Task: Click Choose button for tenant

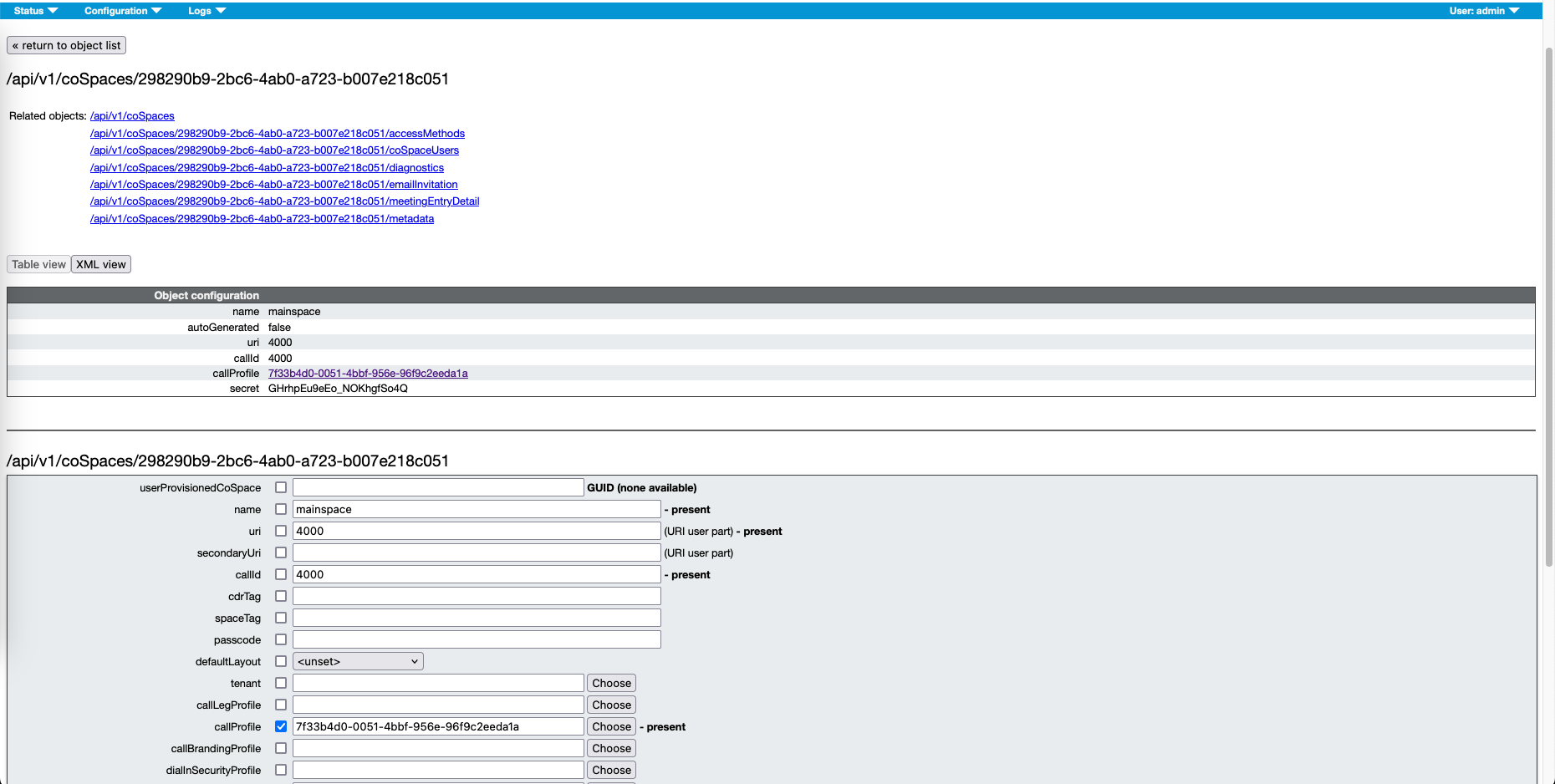Action: [x=611, y=683]
